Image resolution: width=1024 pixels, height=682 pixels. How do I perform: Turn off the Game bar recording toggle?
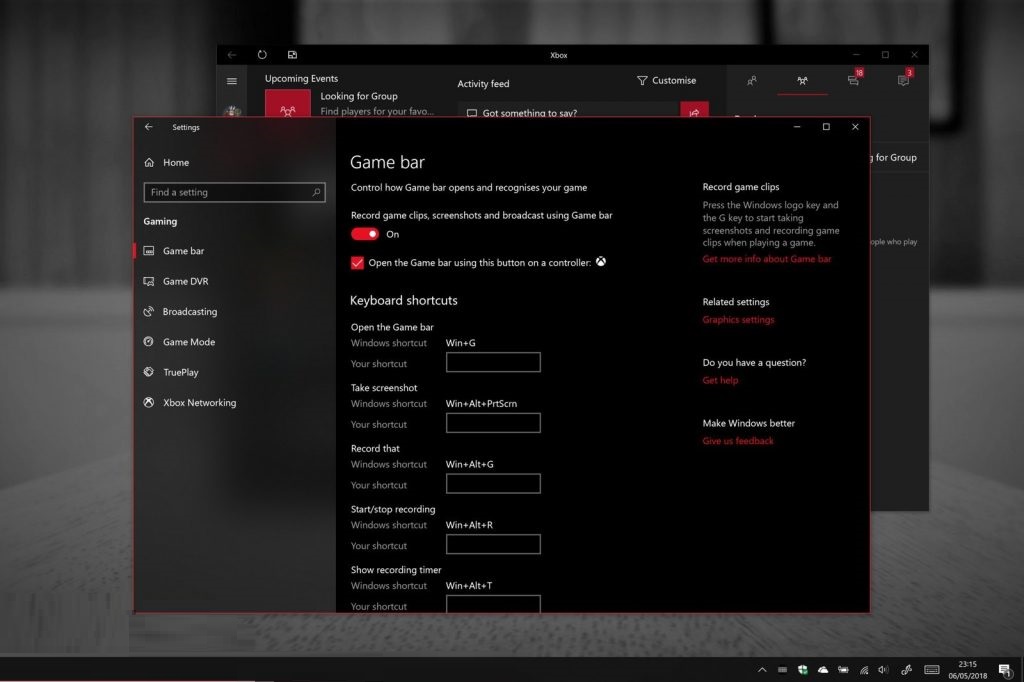[x=364, y=234]
